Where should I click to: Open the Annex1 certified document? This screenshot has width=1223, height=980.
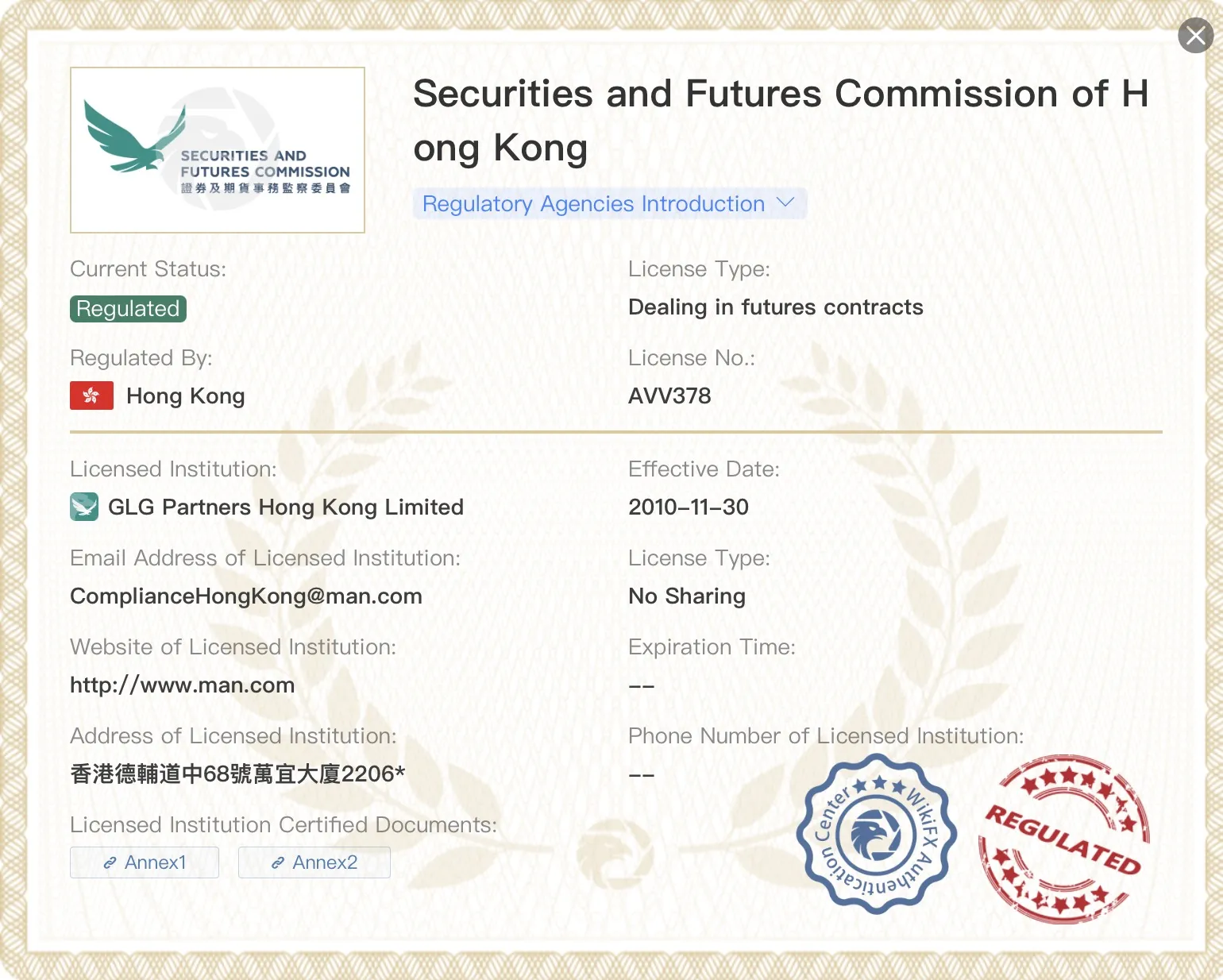(145, 862)
